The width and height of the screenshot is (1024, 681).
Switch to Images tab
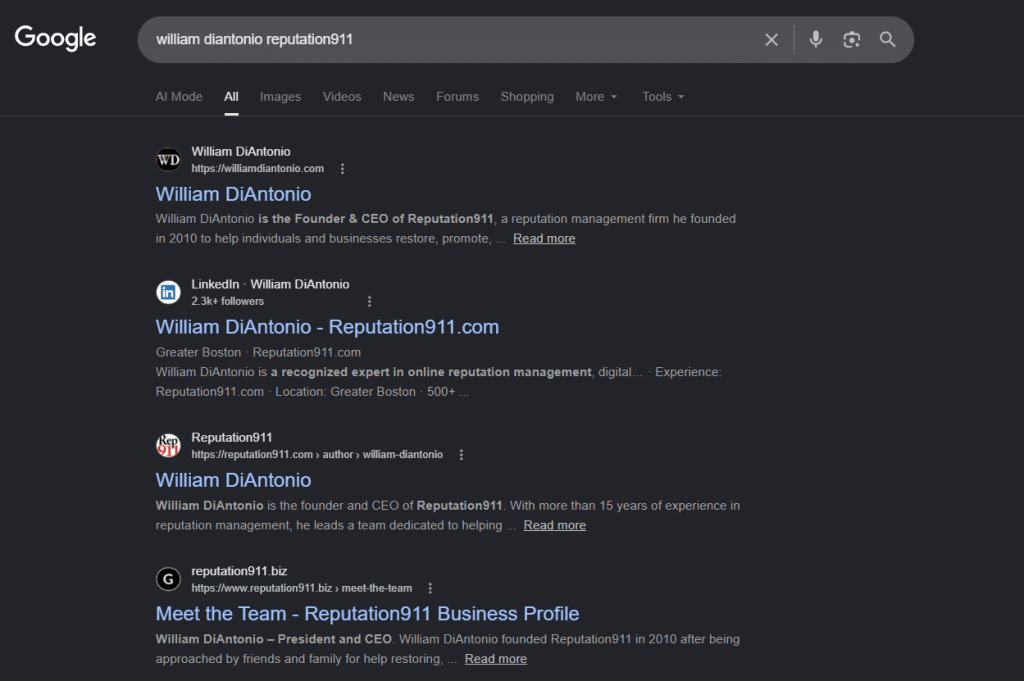[280, 97]
